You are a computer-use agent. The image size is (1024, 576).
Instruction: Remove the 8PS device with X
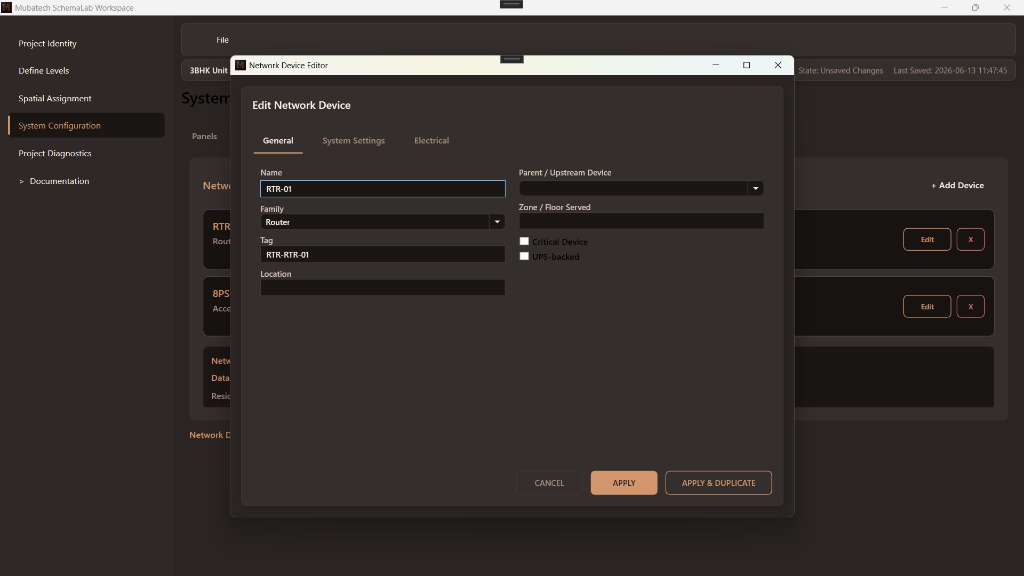pyautogui.click(x=970, y=306)
